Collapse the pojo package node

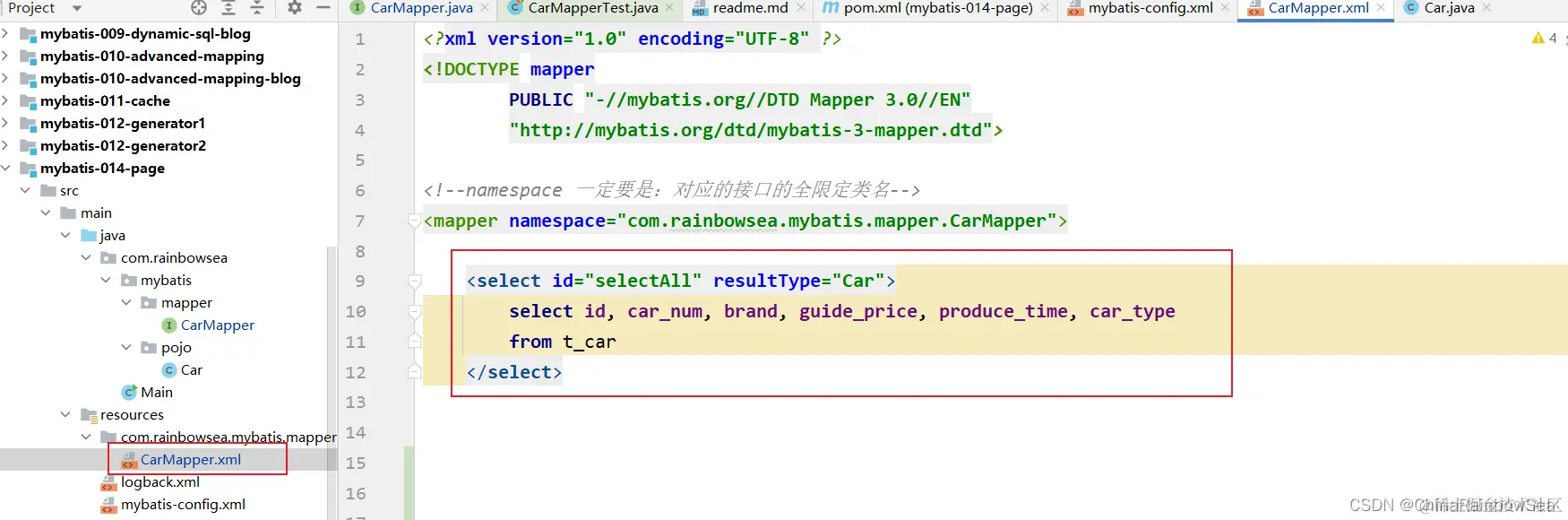point(126,348)
